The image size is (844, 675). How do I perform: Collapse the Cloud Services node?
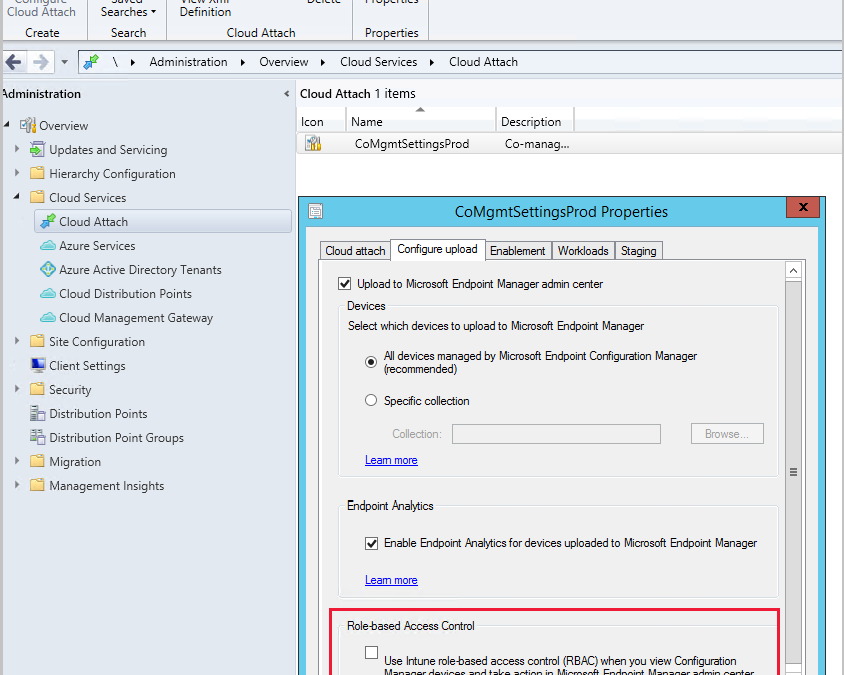tap(17, 196)
